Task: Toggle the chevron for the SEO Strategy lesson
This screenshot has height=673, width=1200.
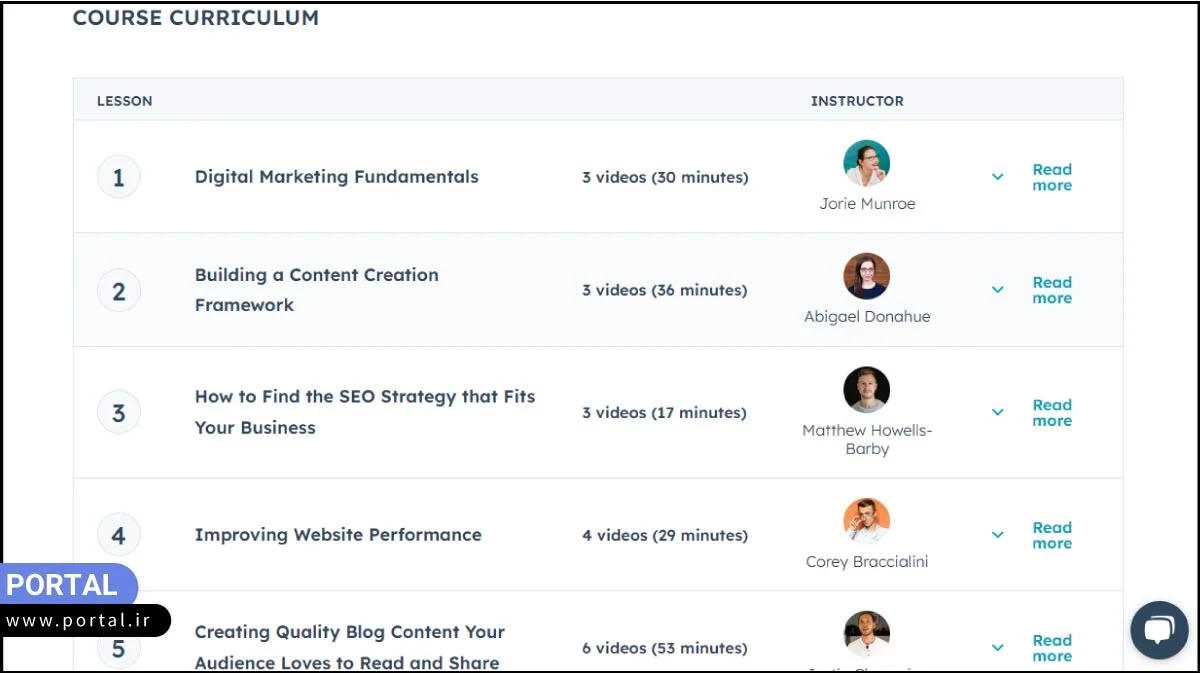Action: pyautogui.click(x=997, y=412)
